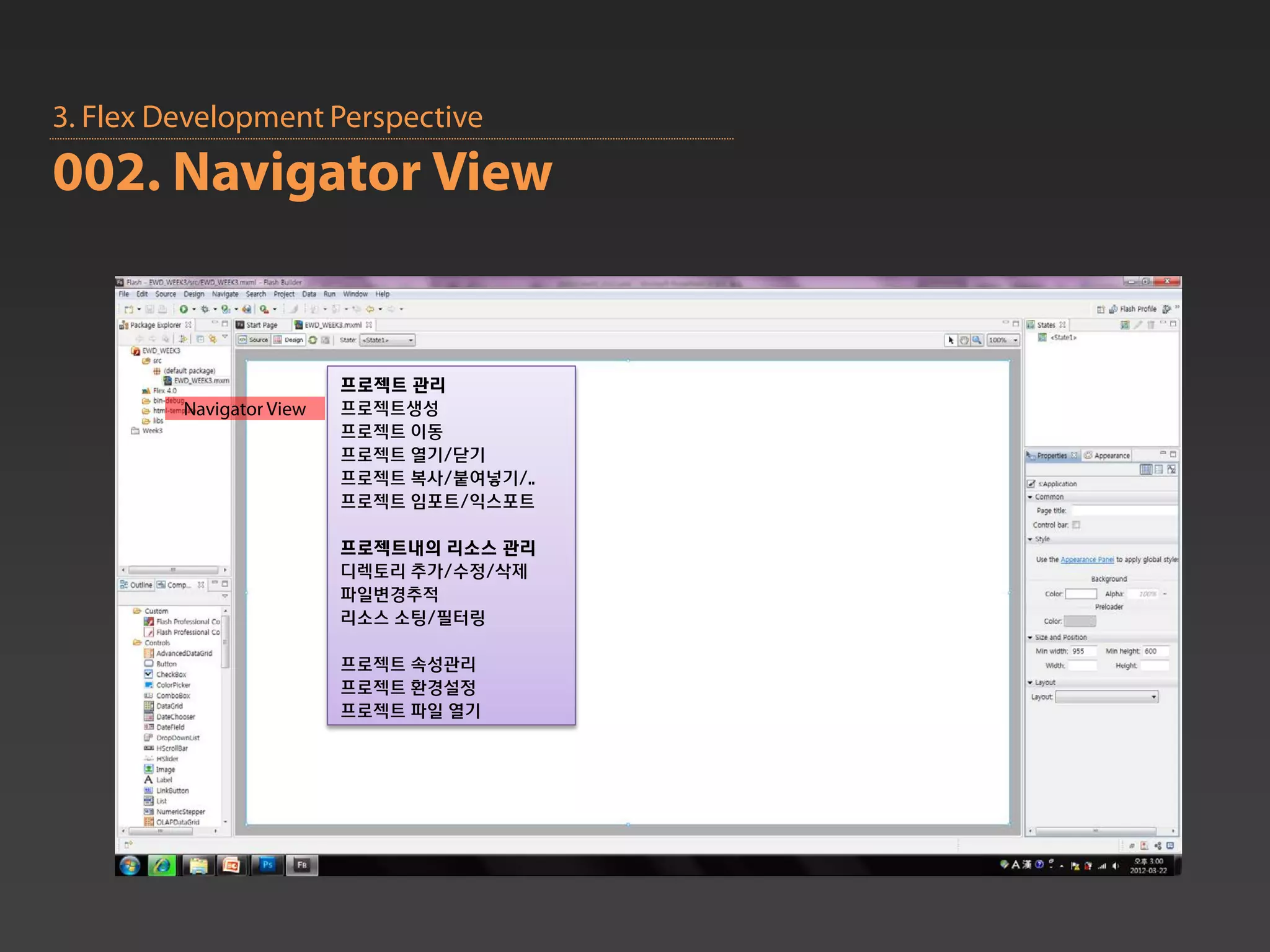The width and height of the screenshot is (1270, 952).
Task: Open the File menu
Action: click(124, 294)
